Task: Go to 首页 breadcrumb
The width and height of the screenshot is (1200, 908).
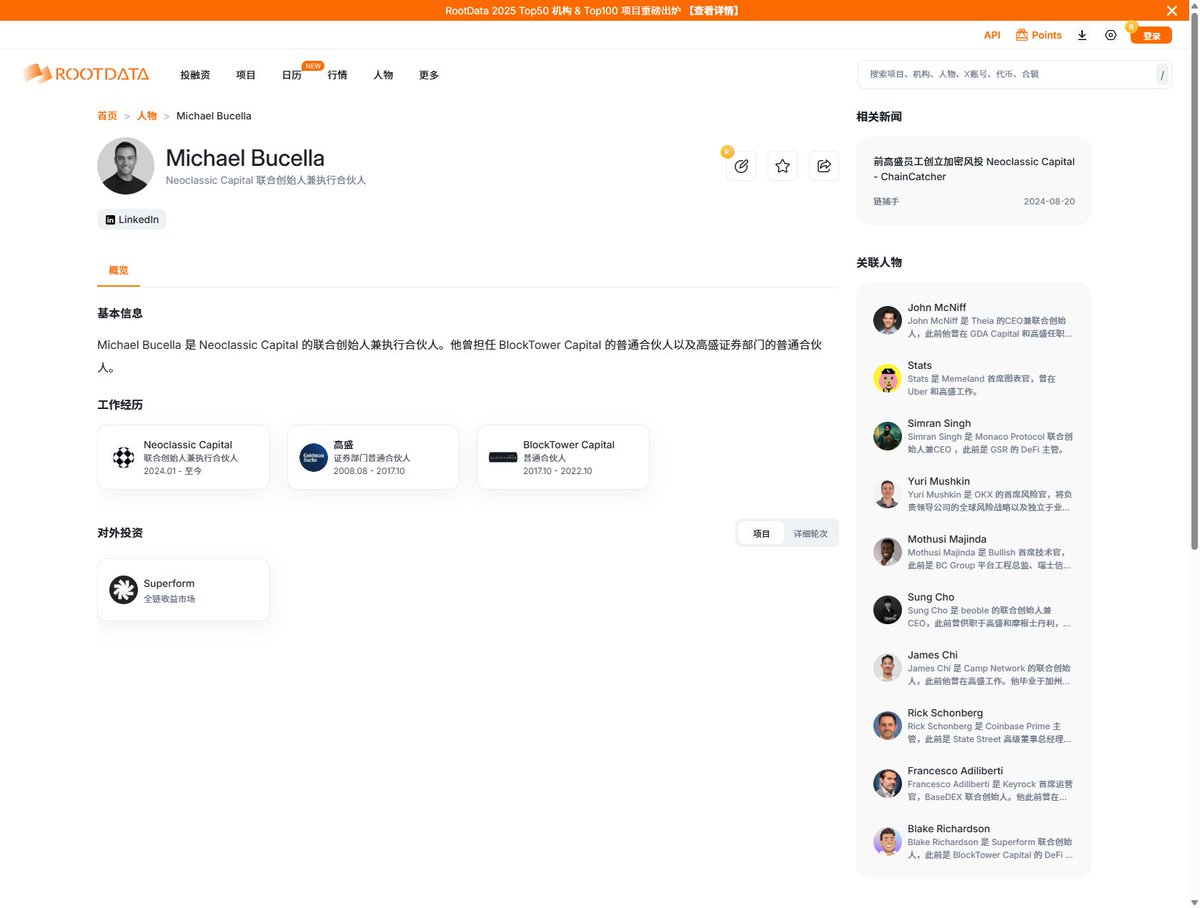Action: [107, 116]
